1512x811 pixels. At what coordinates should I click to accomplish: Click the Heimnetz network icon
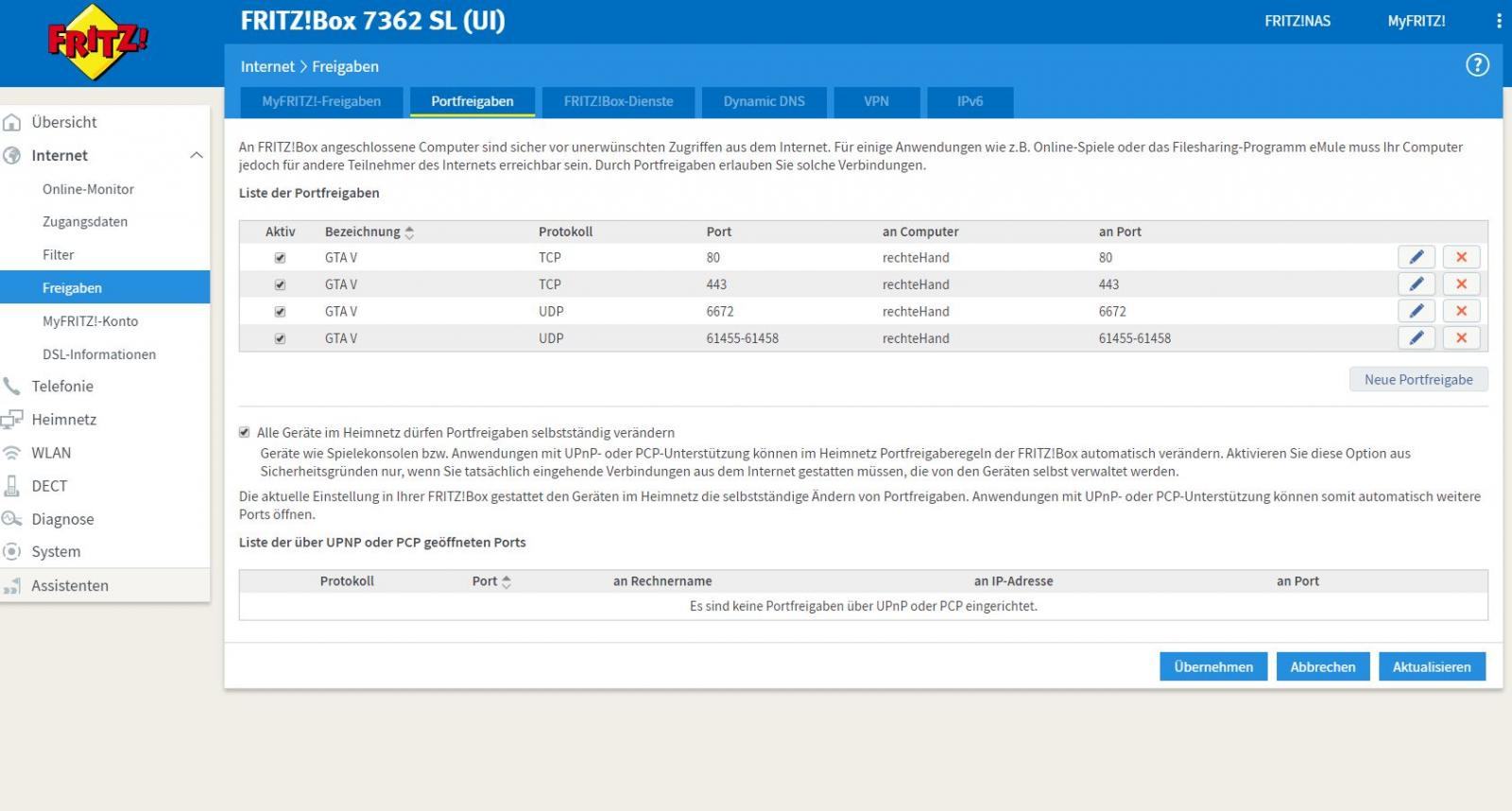(12, 419)
